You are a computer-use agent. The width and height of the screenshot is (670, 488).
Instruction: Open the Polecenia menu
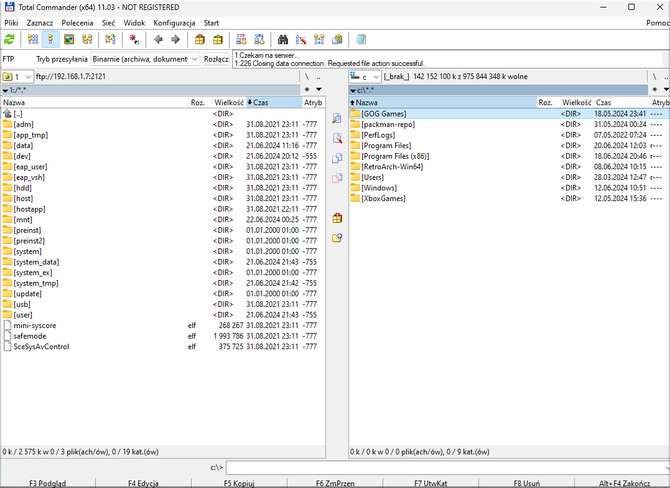pyautogui.click(x=77, y=23)
